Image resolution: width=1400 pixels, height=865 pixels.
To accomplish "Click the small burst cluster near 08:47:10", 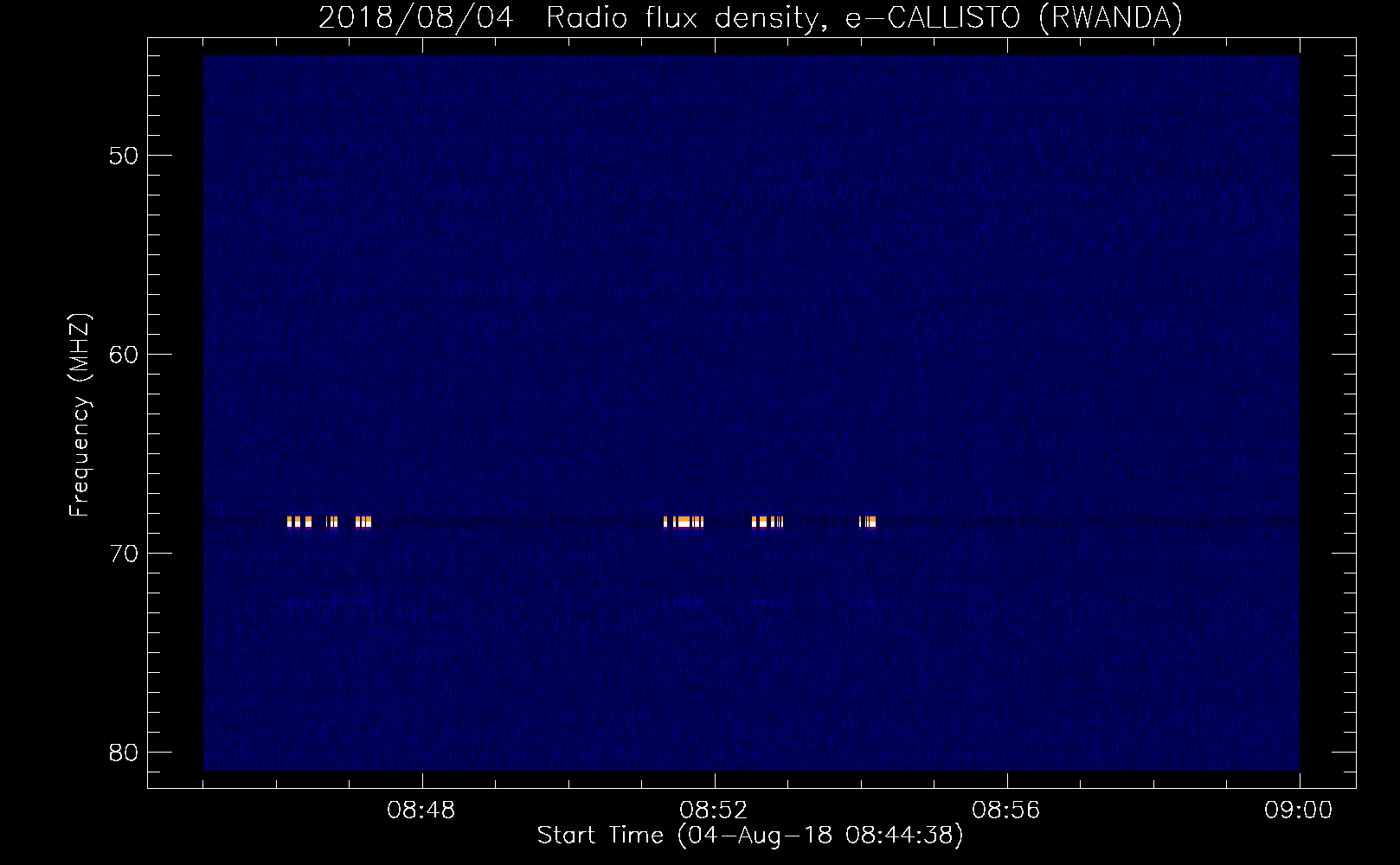I will pos(363,522).
